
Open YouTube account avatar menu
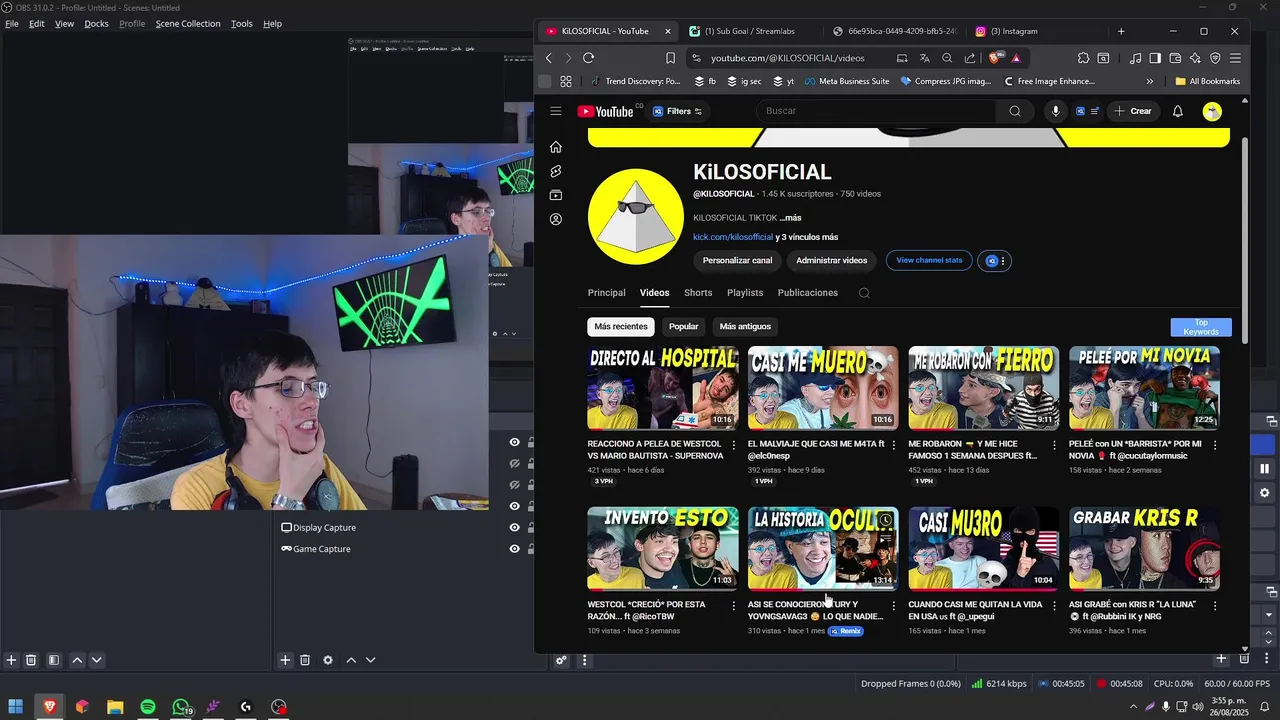[x=1212, y=111]
